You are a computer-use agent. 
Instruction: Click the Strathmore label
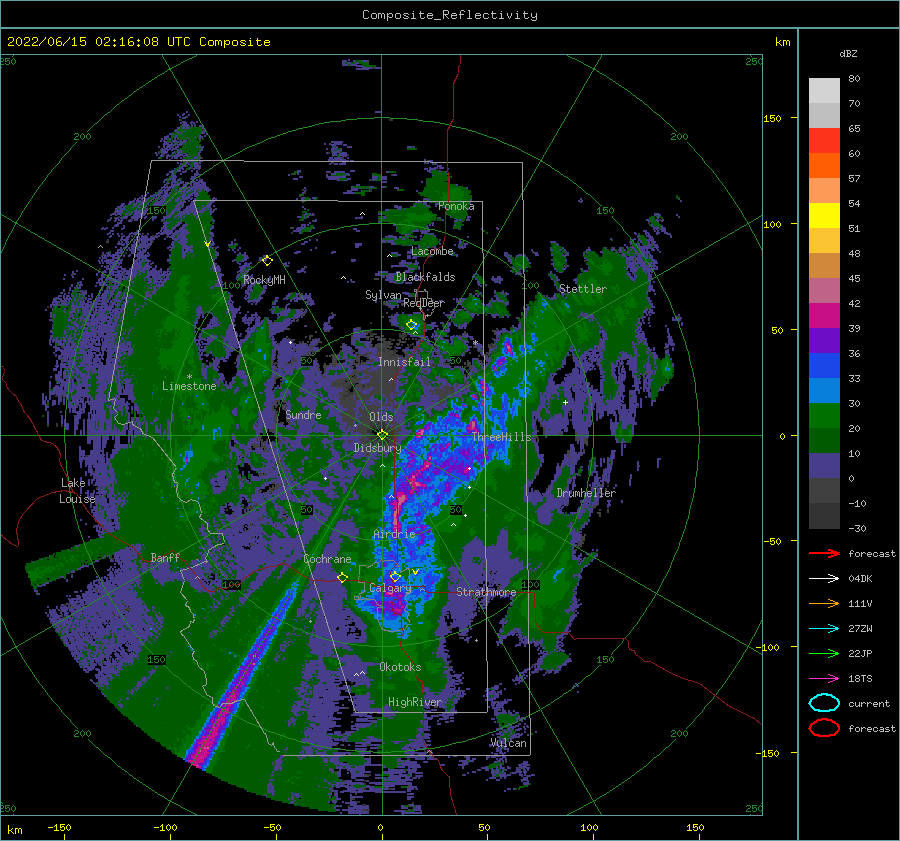click(486, 592)
